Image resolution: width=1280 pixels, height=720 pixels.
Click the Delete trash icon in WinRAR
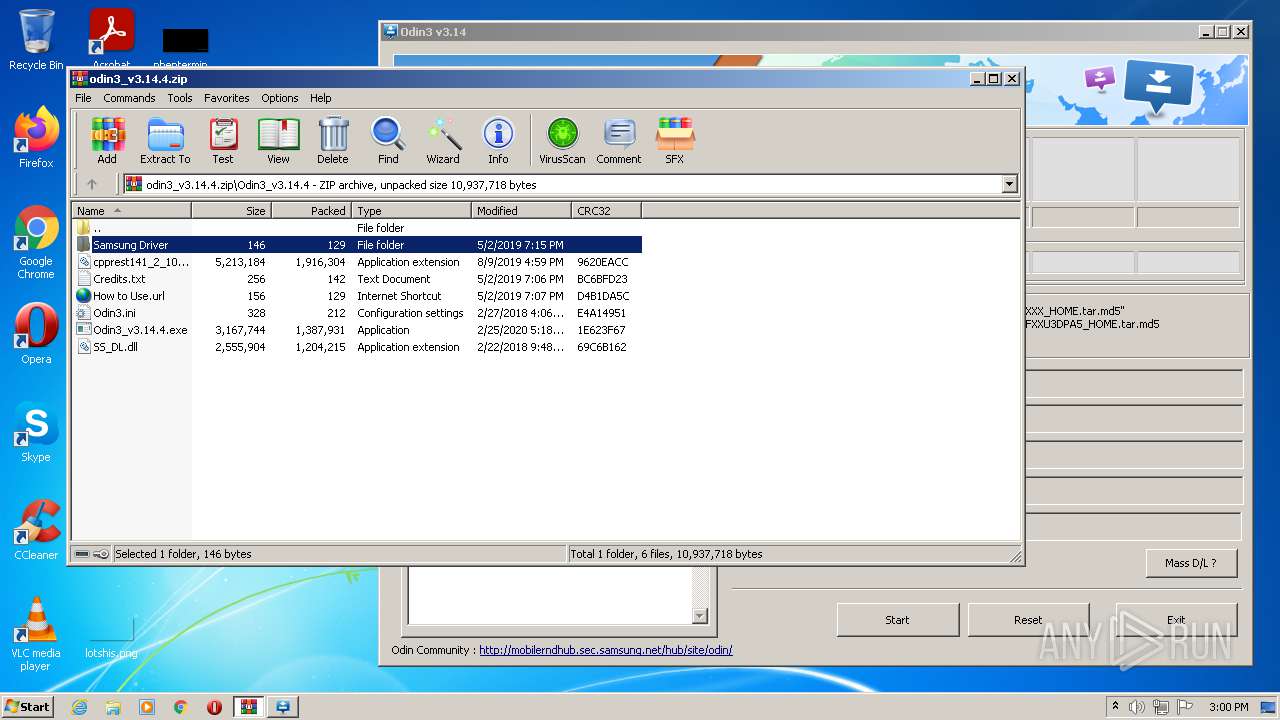tap(333, 140)
